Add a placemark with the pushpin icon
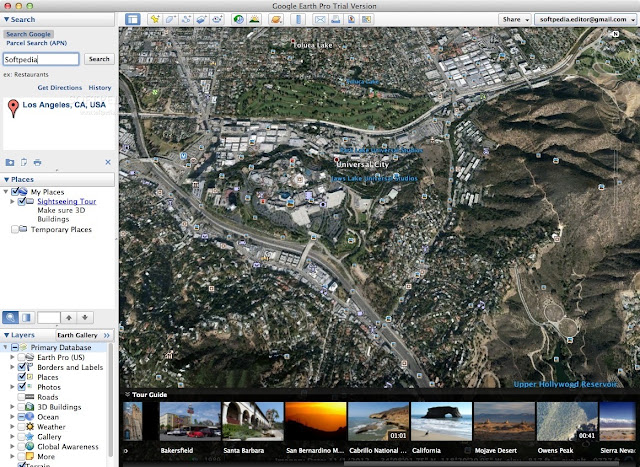 point(155,19)
